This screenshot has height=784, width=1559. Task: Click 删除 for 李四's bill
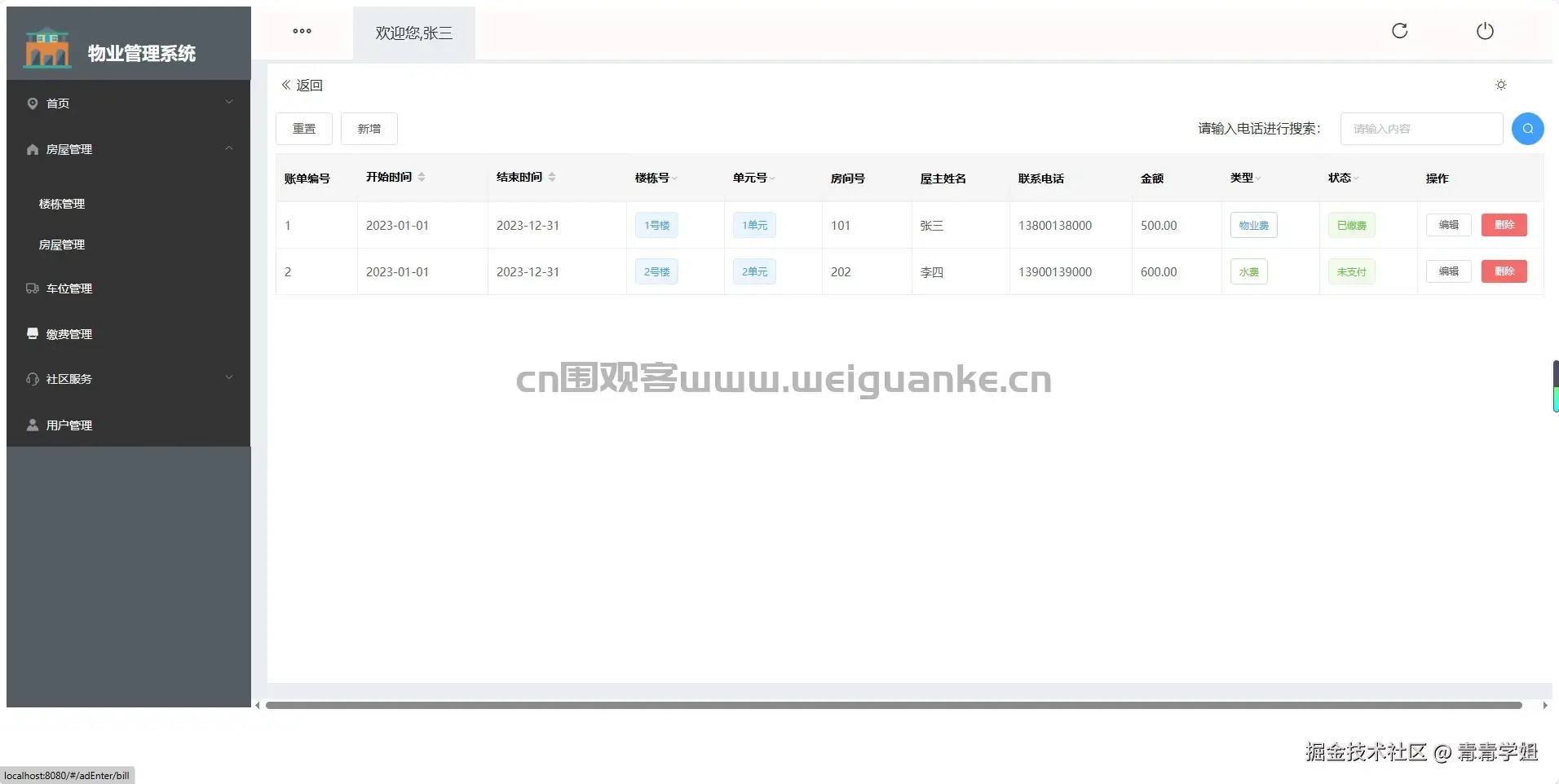coord(1504,271)
